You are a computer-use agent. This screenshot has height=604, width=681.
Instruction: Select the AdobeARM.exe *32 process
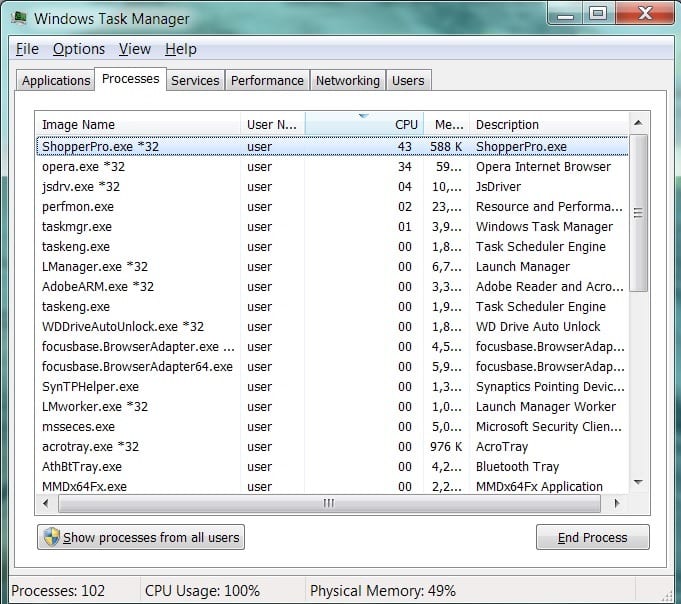coord(332,287)
